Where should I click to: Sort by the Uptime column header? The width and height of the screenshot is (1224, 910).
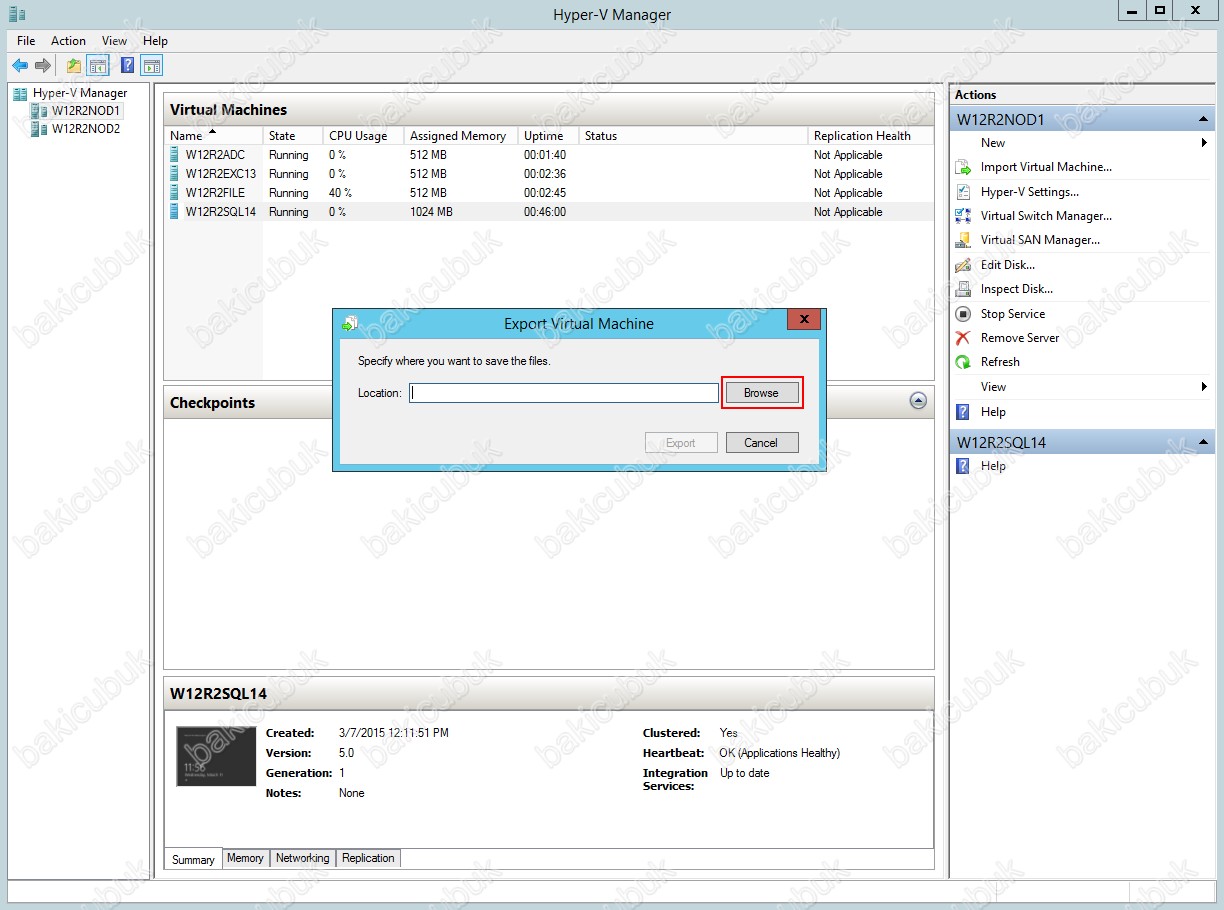[x=548, y=136]
